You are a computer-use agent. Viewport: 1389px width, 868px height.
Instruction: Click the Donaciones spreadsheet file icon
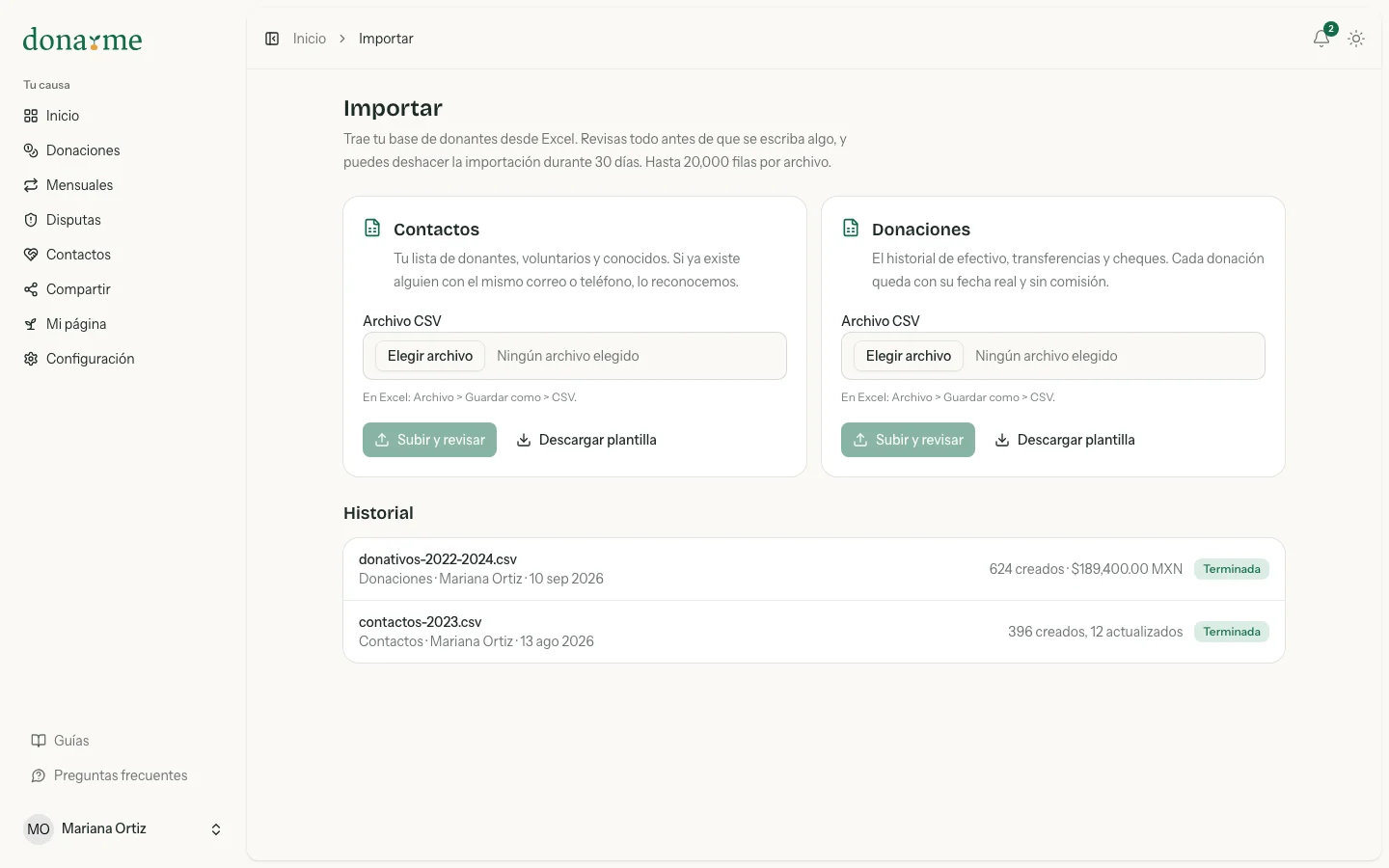coord(851,229)
